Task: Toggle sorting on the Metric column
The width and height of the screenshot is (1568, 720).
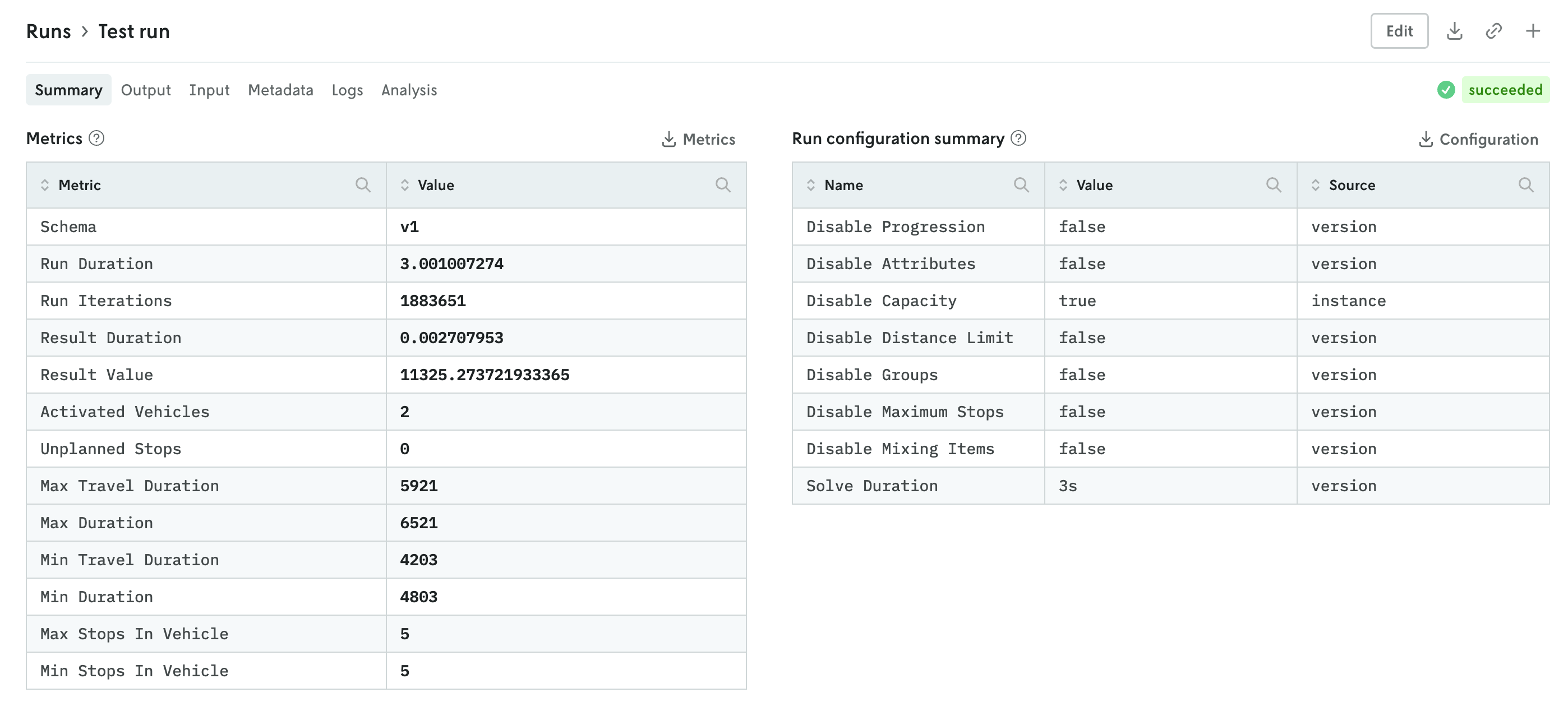Action: 45,184
